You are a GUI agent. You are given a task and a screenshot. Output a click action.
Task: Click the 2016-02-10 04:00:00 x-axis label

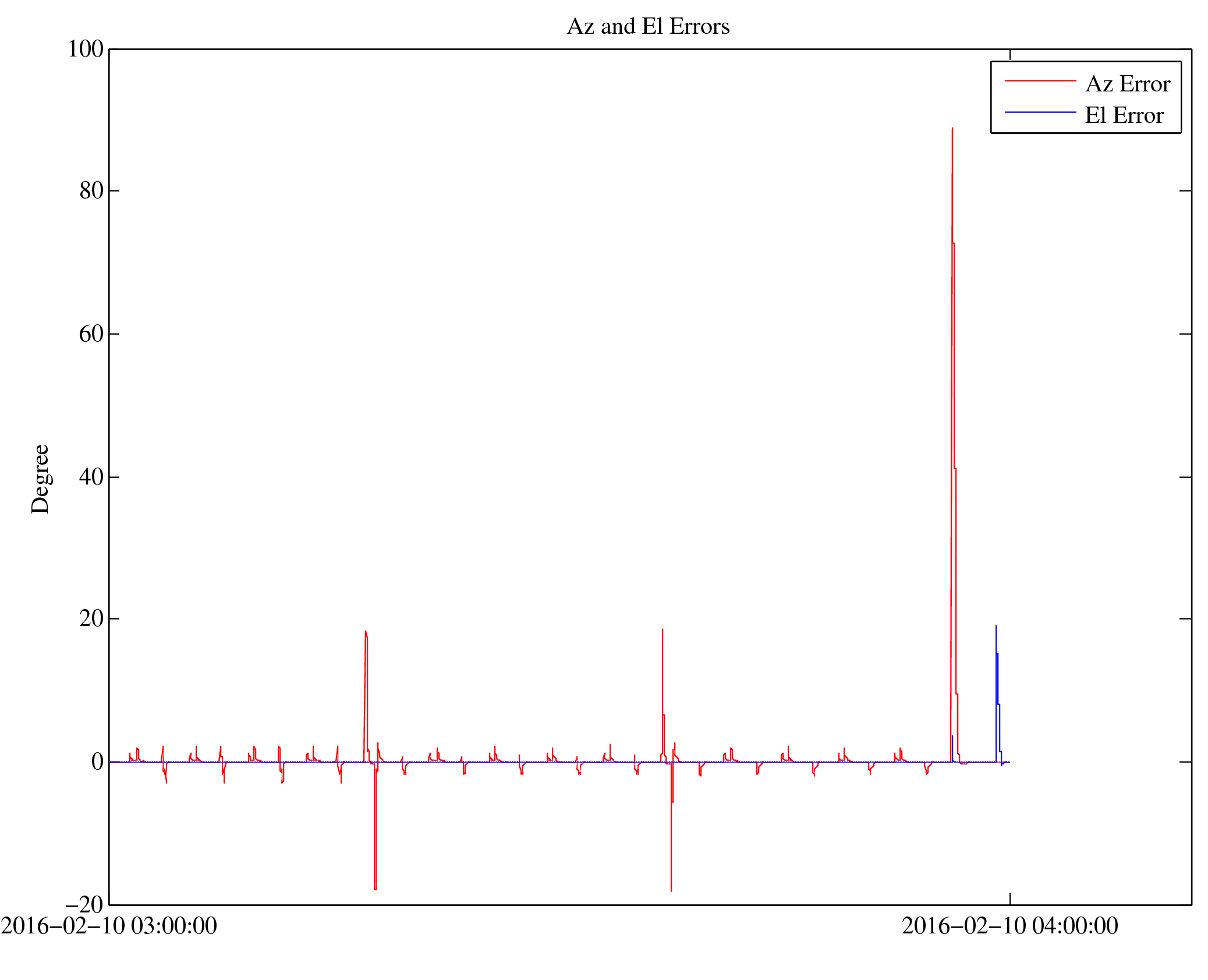click(x=1009, y=926)
